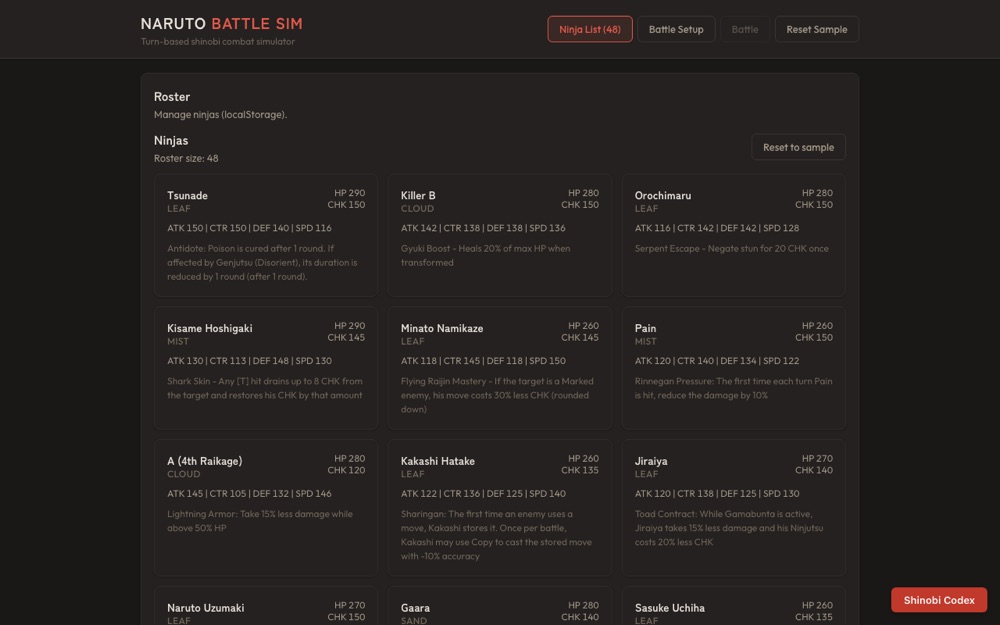Click the Gyuki Boost passive description
Screen dimensions: 1000x625
coord(485,255)
